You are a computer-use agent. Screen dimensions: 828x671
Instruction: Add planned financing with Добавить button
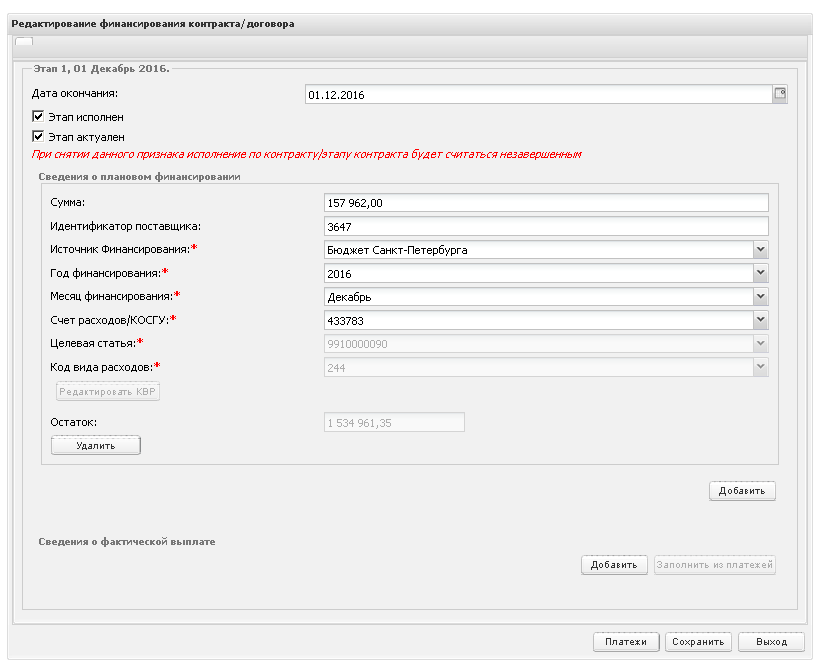pyautogui.click(x=742, y=490)
